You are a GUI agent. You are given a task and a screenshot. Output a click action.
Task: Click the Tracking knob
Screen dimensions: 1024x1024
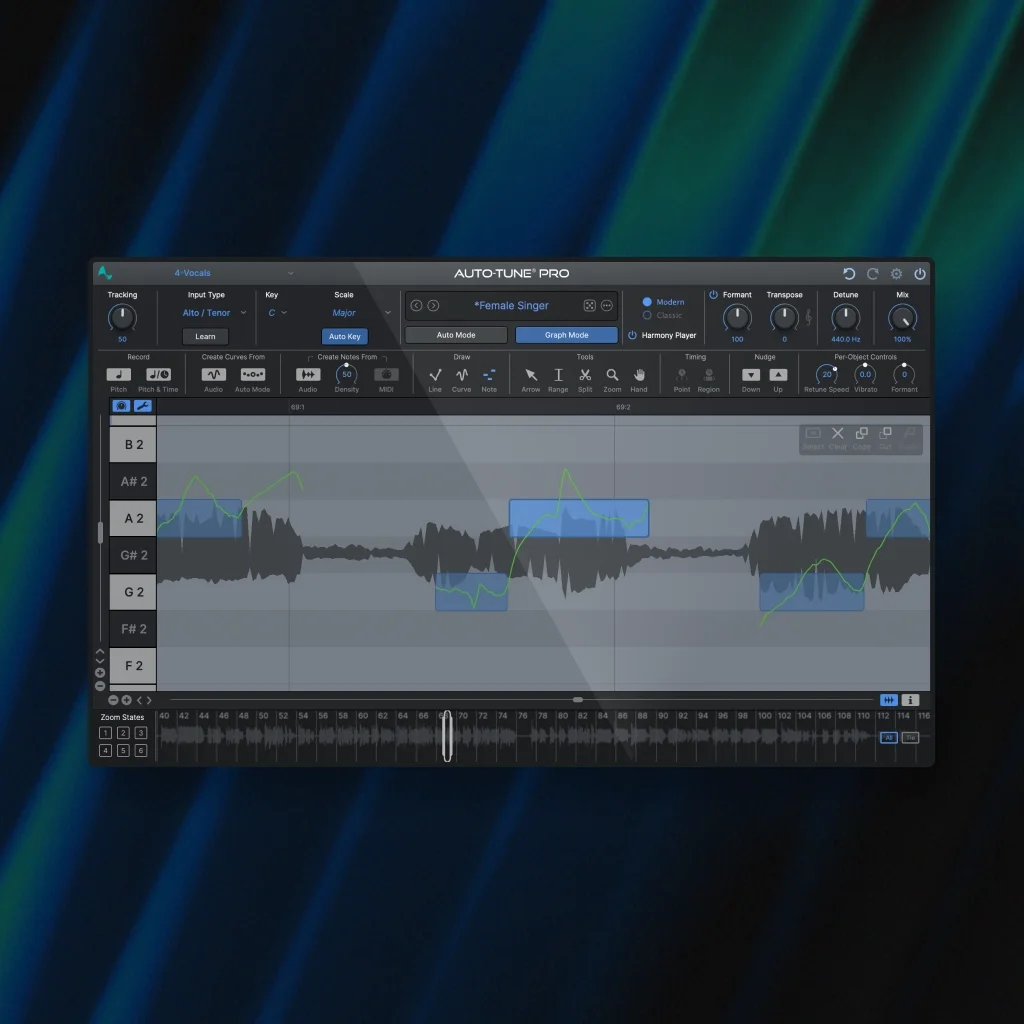(122, 317)
